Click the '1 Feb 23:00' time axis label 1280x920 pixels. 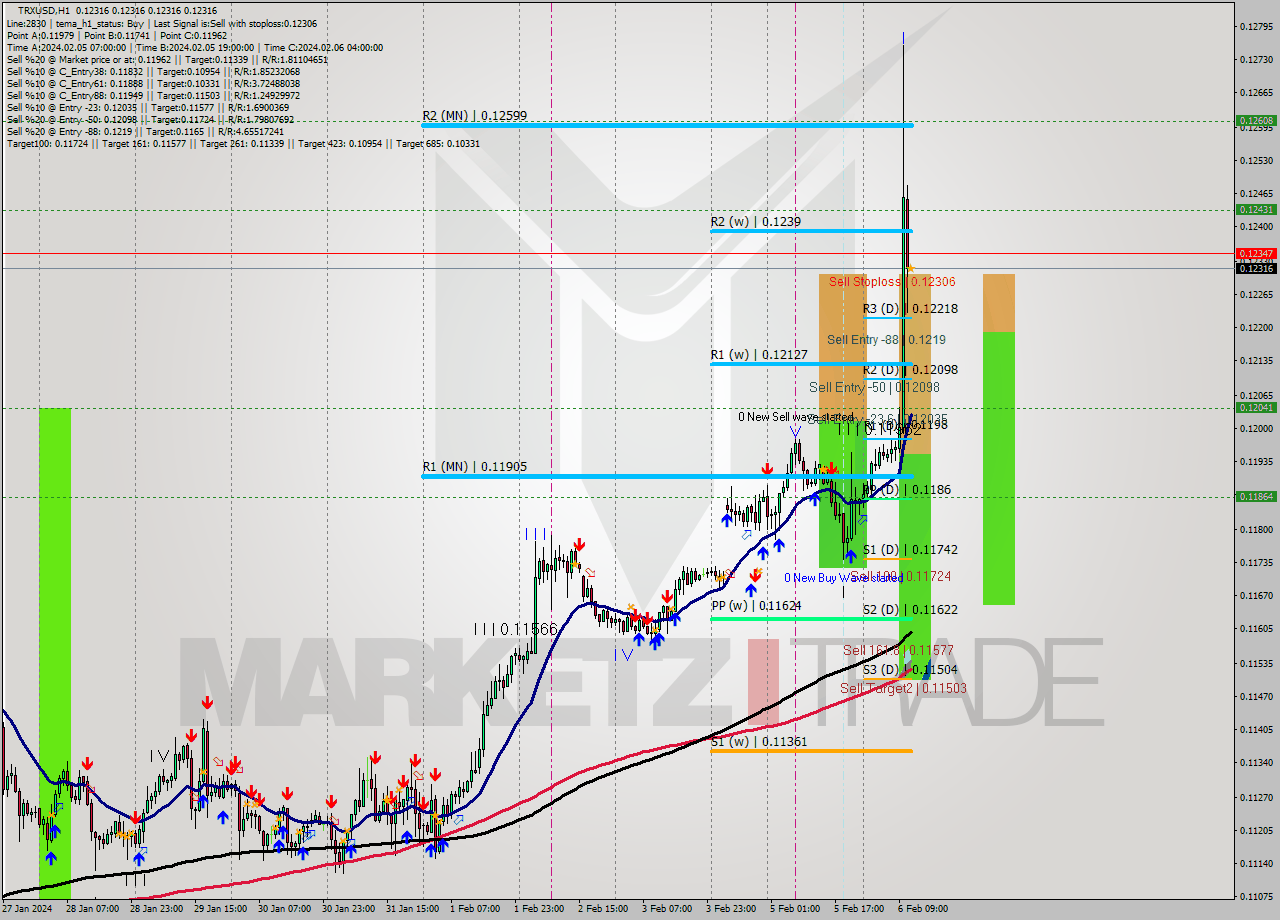539,909
